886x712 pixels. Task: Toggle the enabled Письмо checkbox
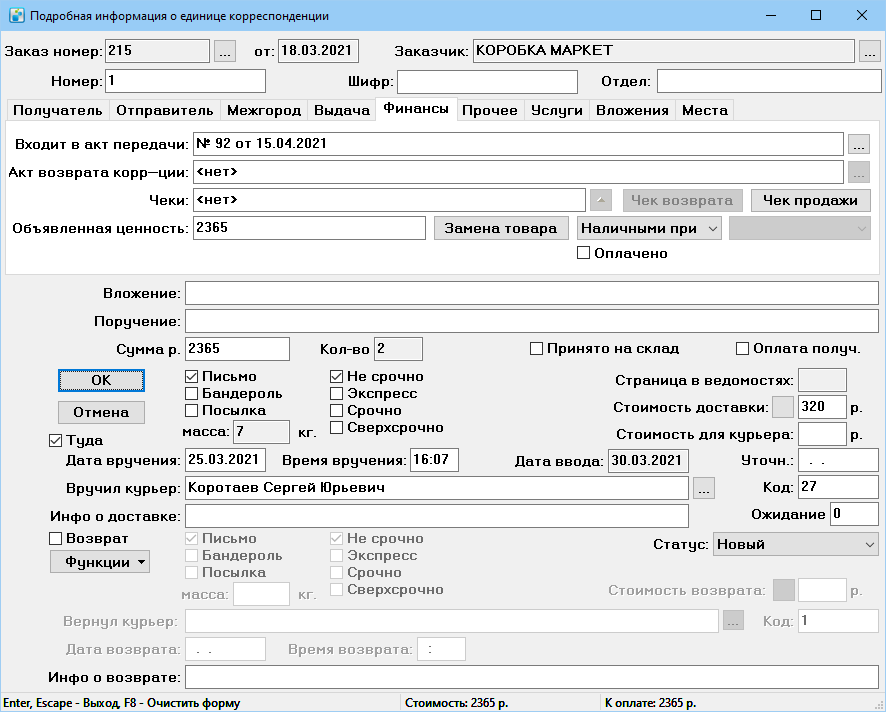[x=192, y=376]
